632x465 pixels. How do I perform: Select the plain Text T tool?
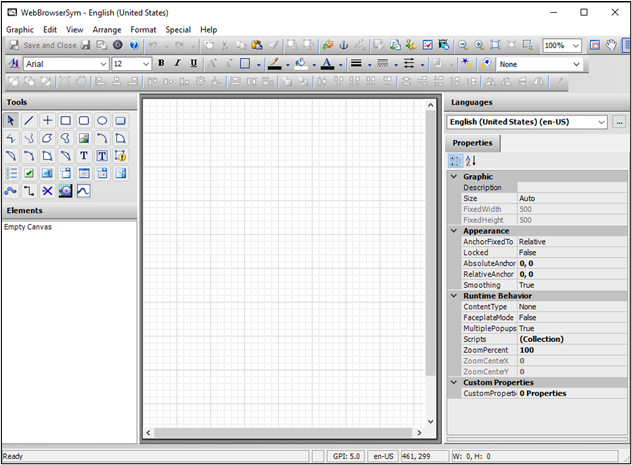point(84,156)
